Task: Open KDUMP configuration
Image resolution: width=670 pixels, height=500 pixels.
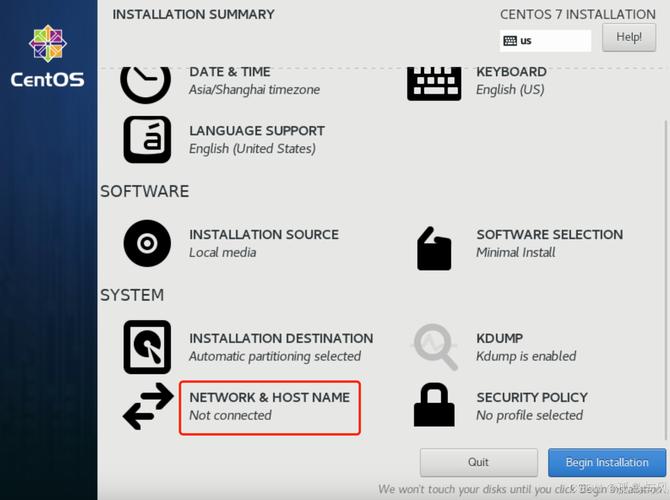Action: 500,338
